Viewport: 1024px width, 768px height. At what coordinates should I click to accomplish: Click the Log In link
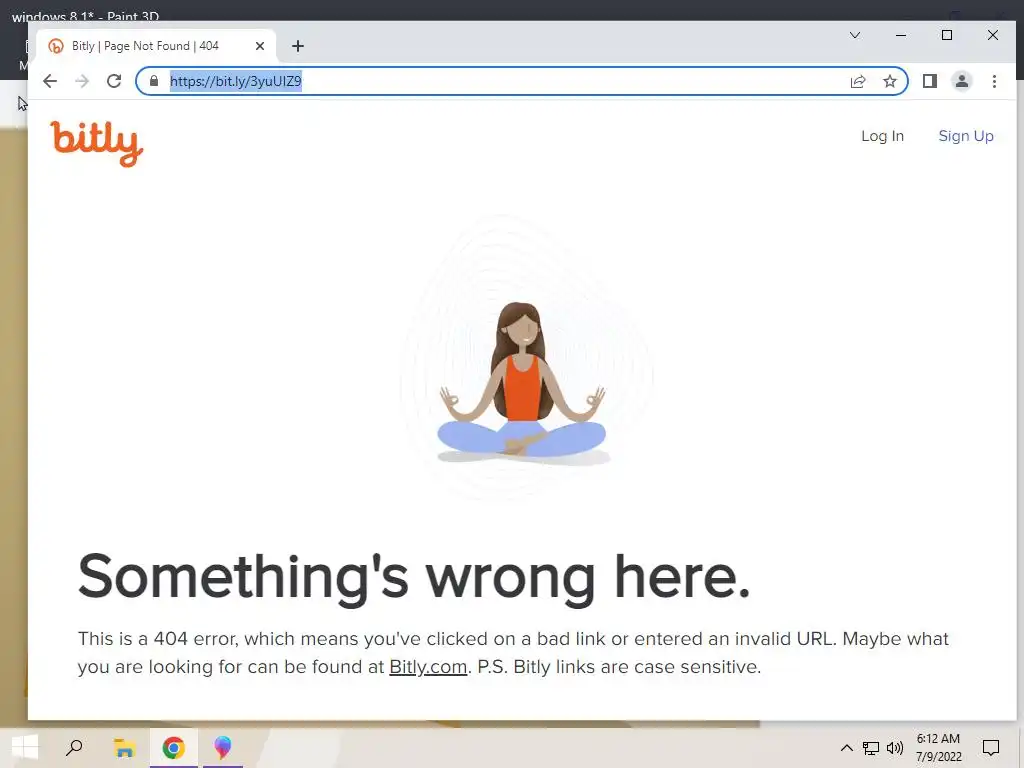pos(882,136)
